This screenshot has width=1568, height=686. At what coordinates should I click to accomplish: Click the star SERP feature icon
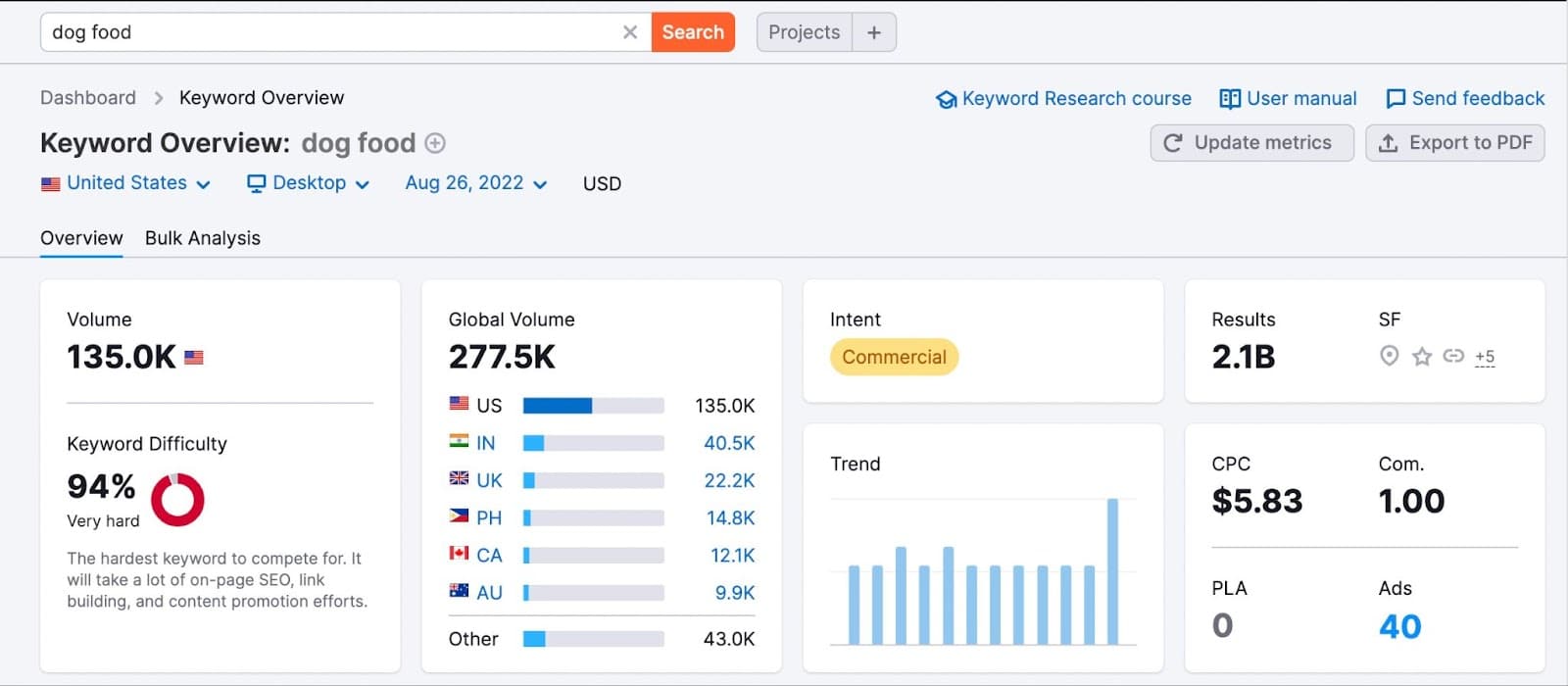click(x=1422, y=357)
